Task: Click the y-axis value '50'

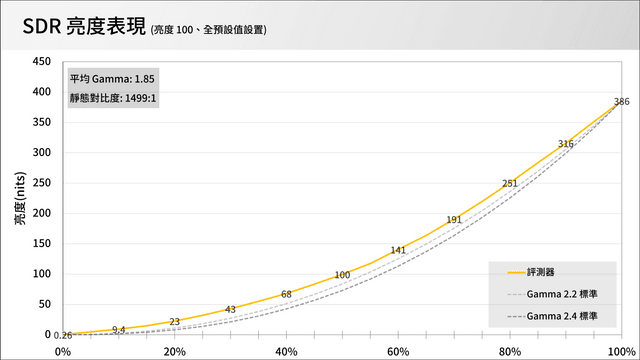Action: coord(45,304)
